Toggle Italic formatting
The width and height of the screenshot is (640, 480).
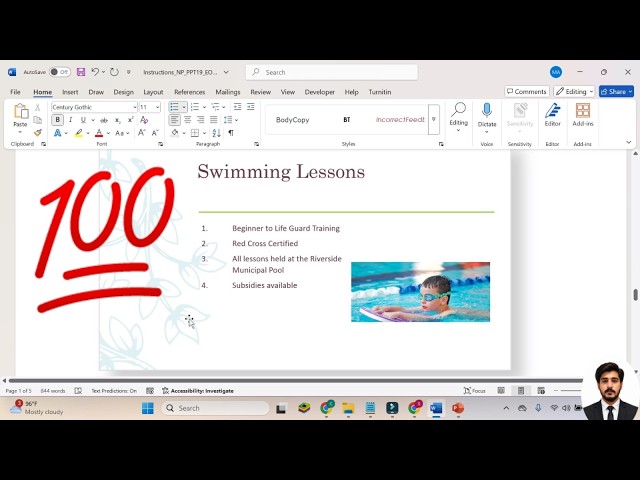coord(71,120)
